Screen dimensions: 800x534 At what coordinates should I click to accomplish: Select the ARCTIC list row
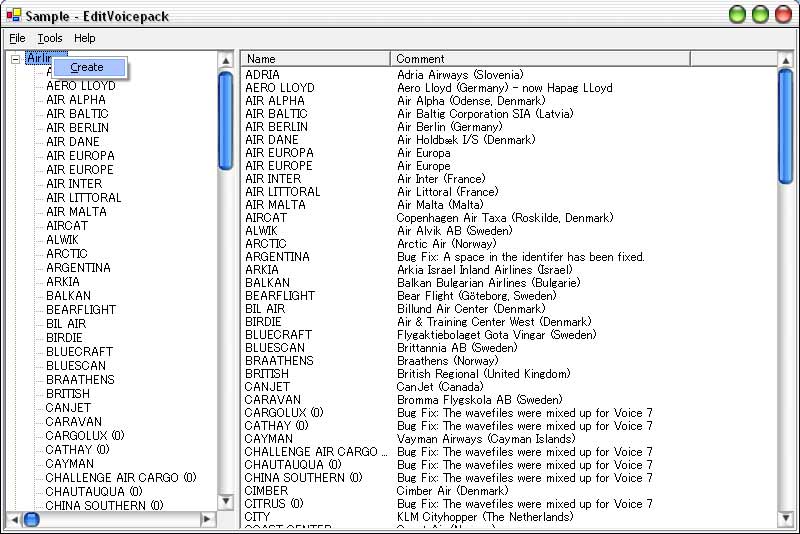(x=508, y=244)
